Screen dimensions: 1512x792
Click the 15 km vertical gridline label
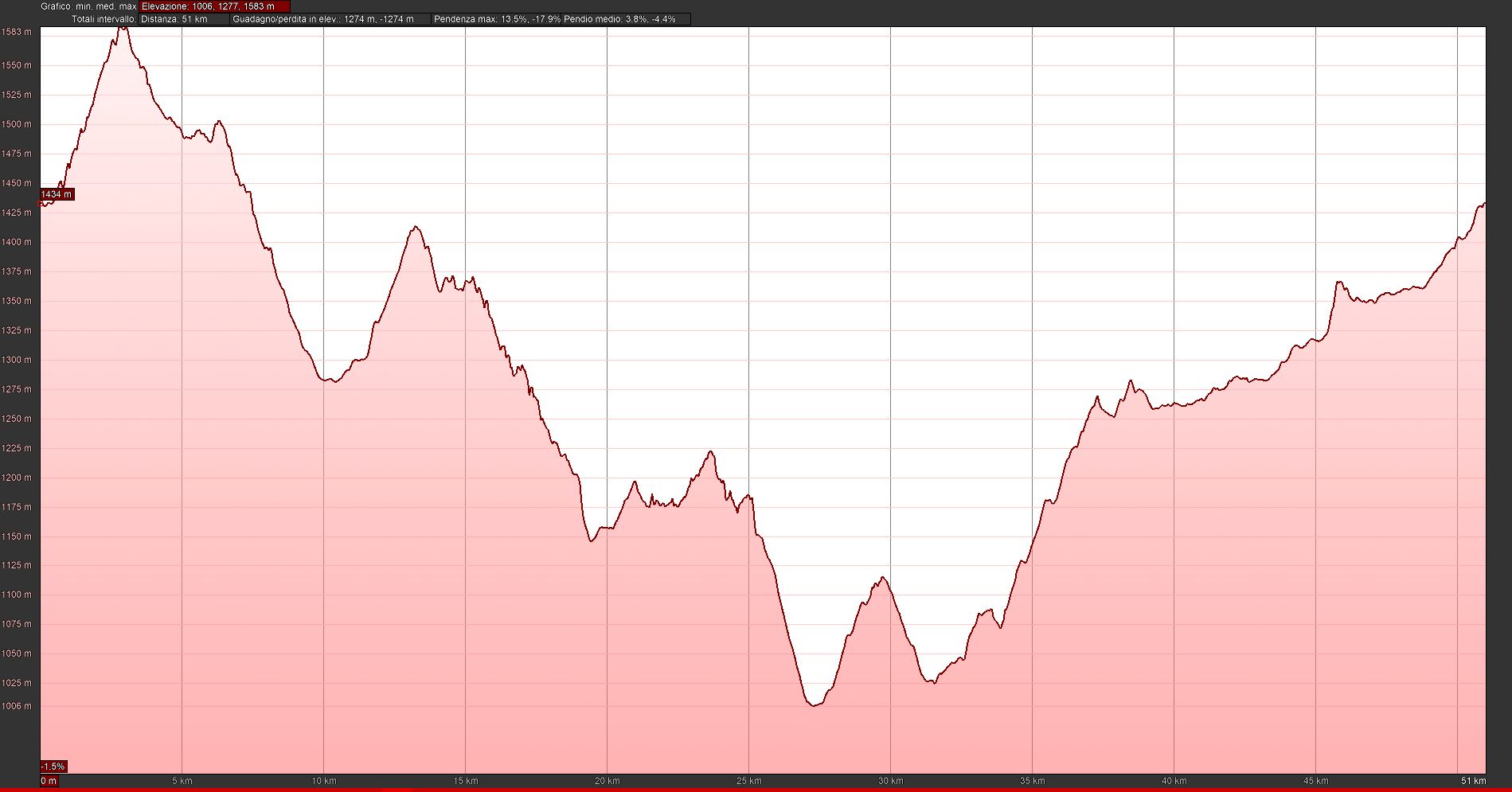click(465, 781)
